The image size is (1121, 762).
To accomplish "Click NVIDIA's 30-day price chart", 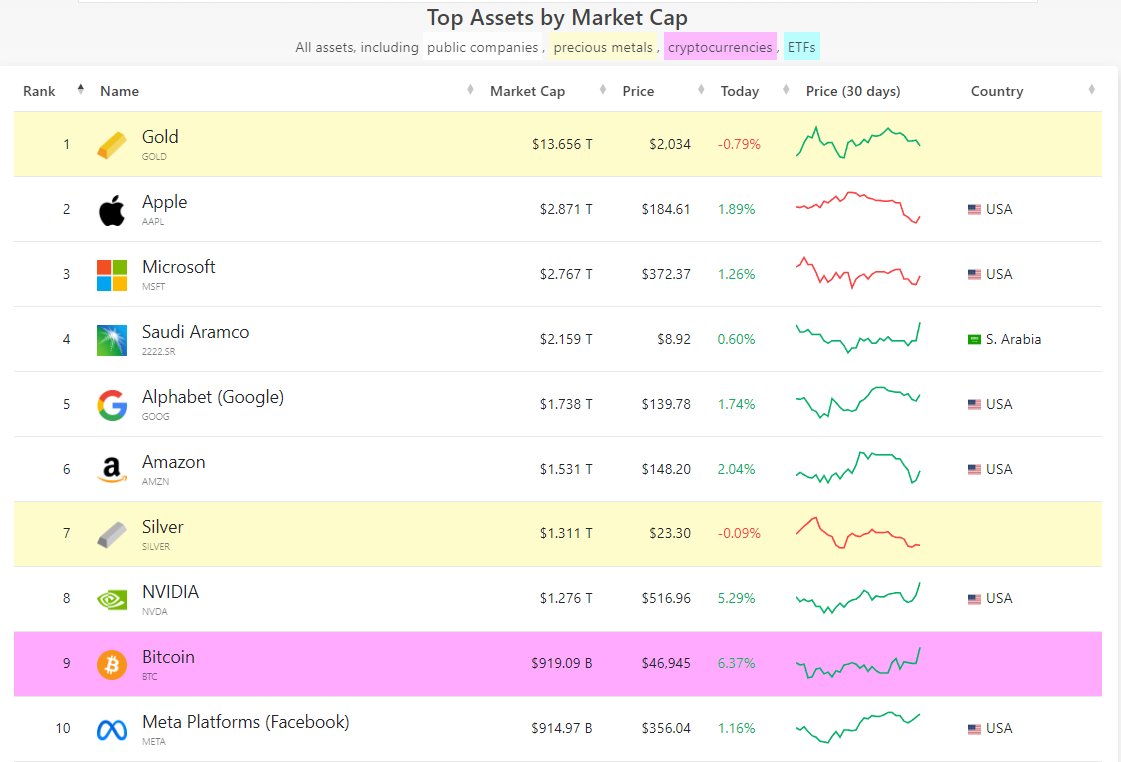I will tap(858, 598).
